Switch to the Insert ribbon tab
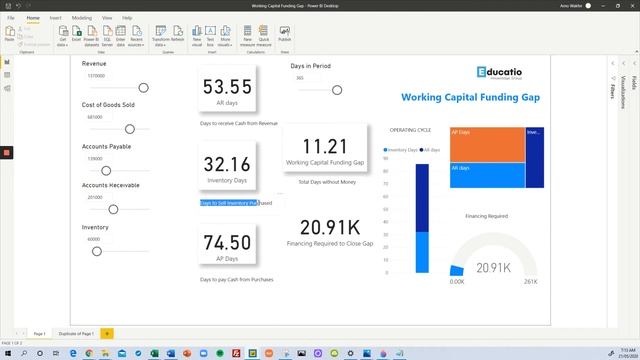The height and width of the screenshot is (360, 640). [56, 18]
